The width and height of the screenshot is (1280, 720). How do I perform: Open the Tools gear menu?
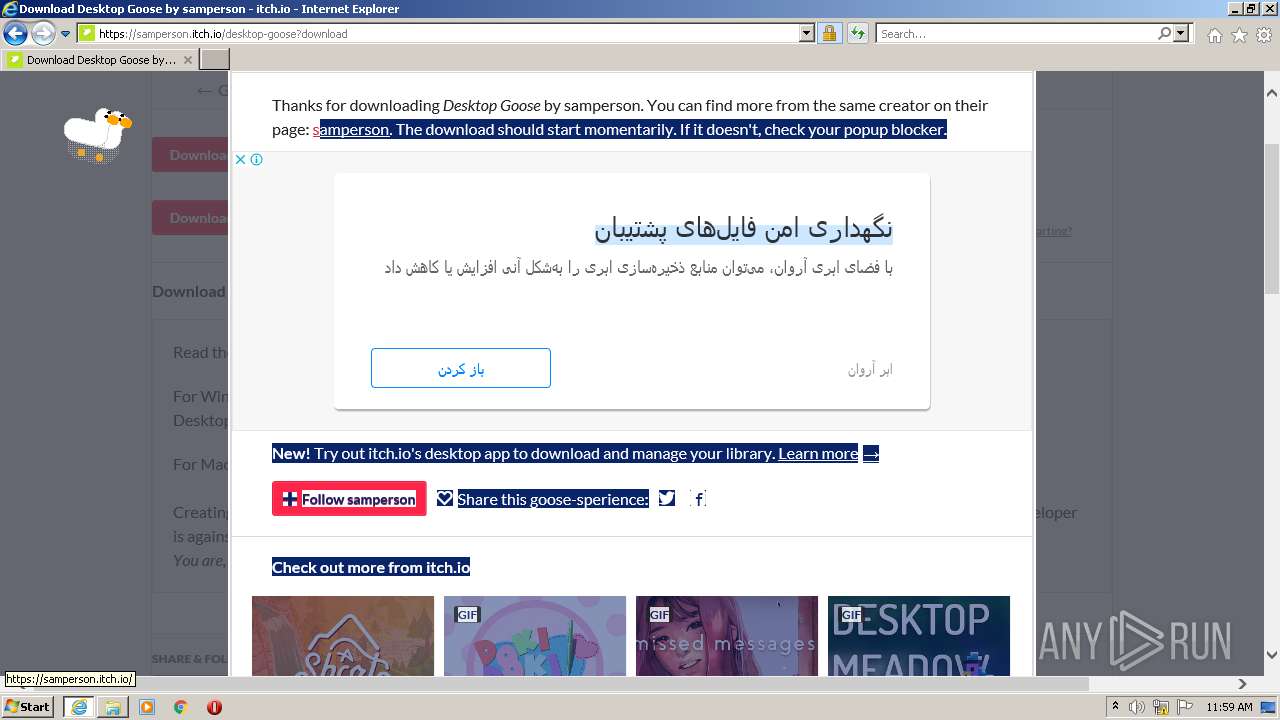pos(1264,35)
